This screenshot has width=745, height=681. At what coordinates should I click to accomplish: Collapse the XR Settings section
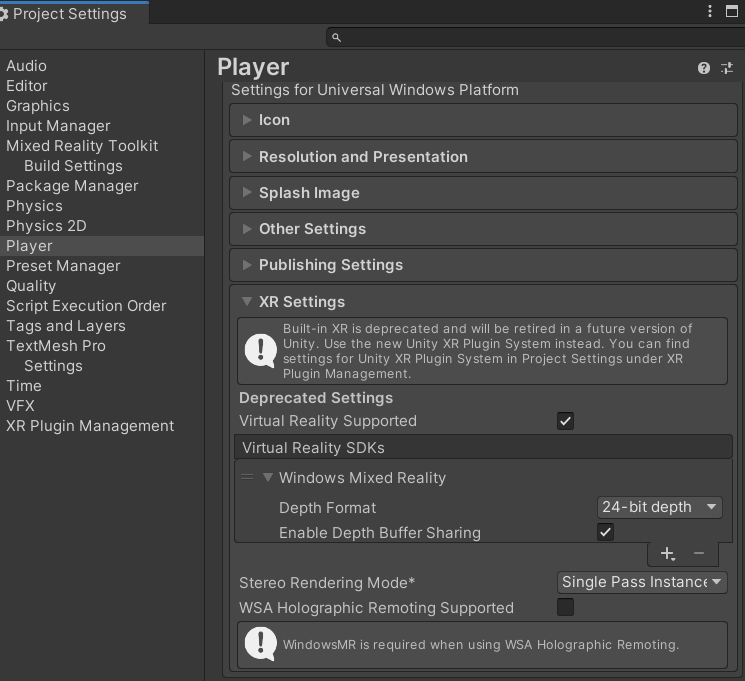[x=247, y=301]
